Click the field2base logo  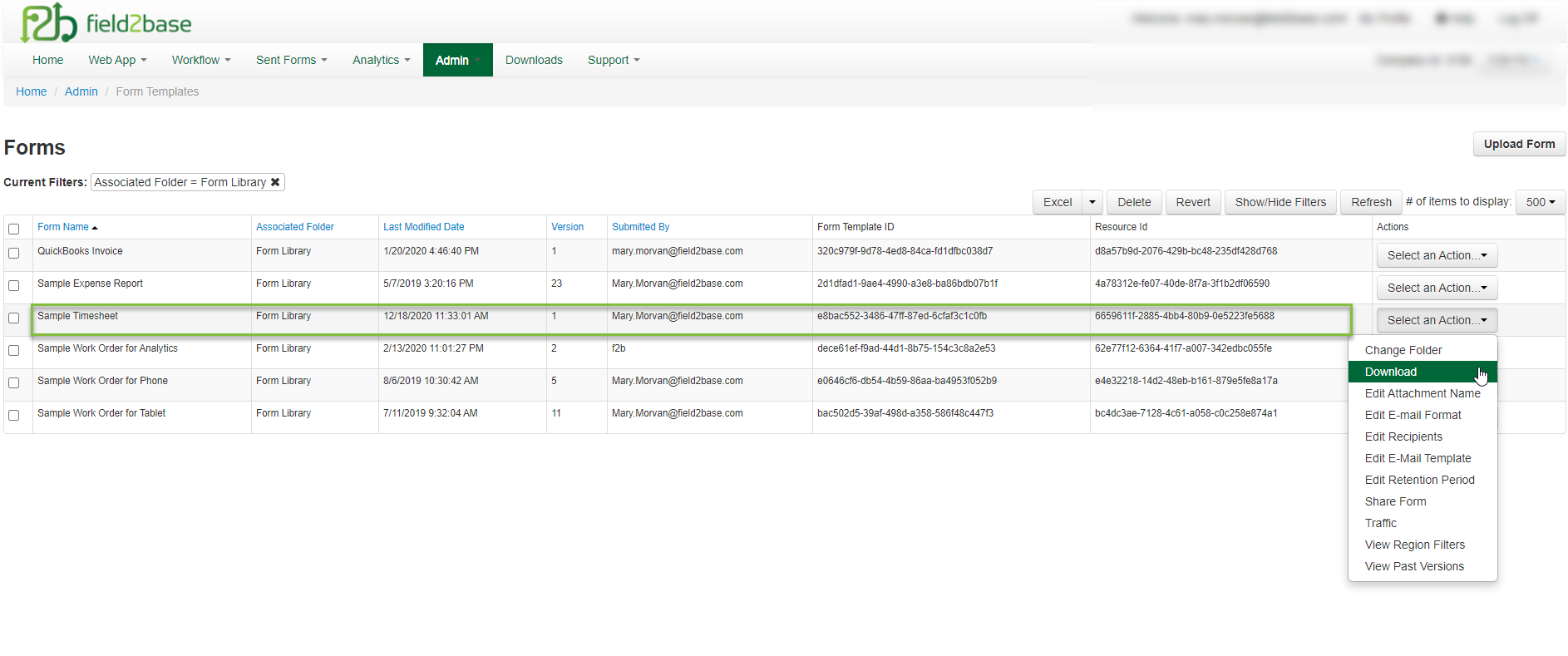pyautogui.click(x=106, y=22)
